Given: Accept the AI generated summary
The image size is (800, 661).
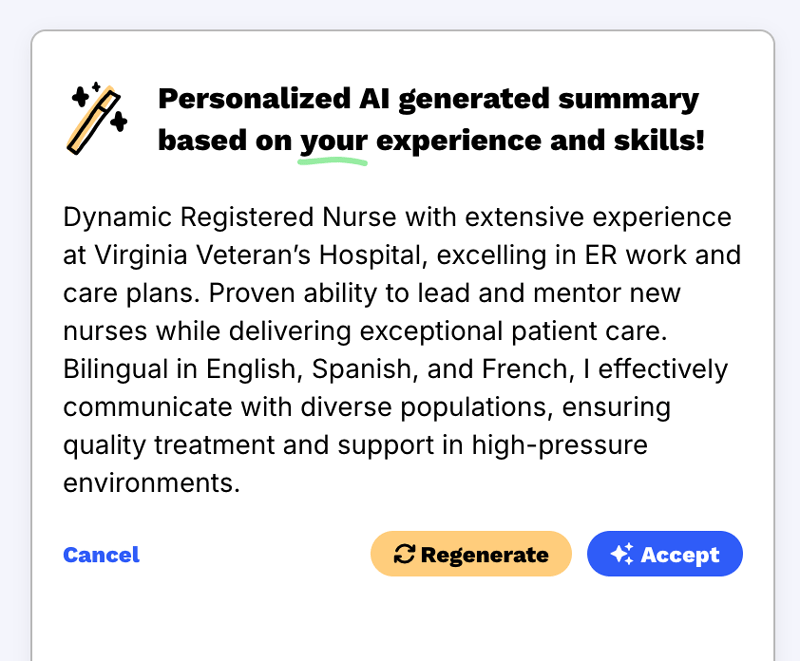Looking at the screenshot, I should [664, 553].
